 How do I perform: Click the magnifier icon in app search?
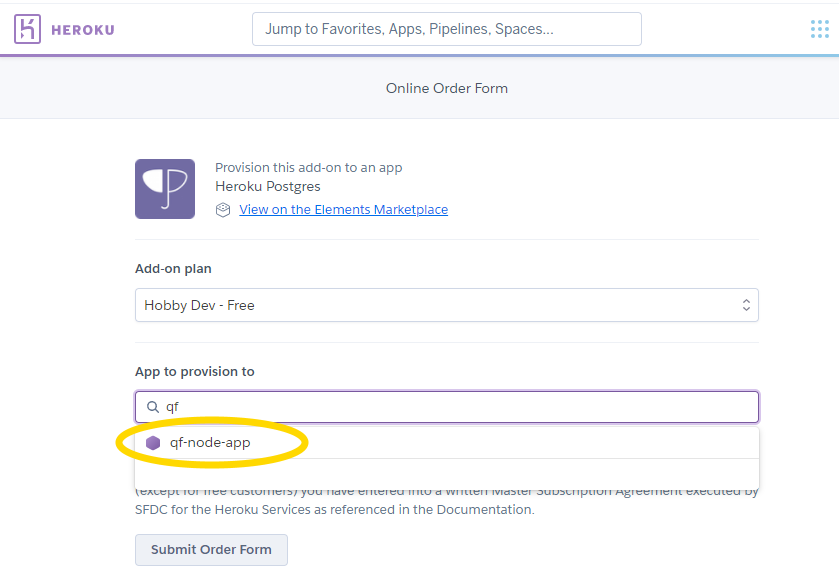point(153,407)
